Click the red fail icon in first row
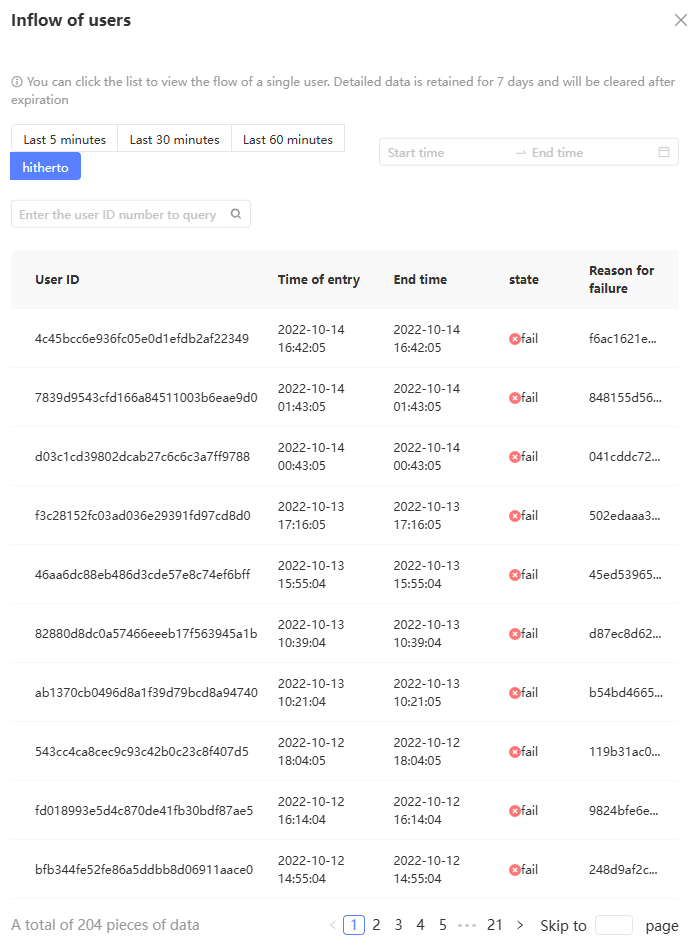This screenshot has width=693, height=948. 515,339
